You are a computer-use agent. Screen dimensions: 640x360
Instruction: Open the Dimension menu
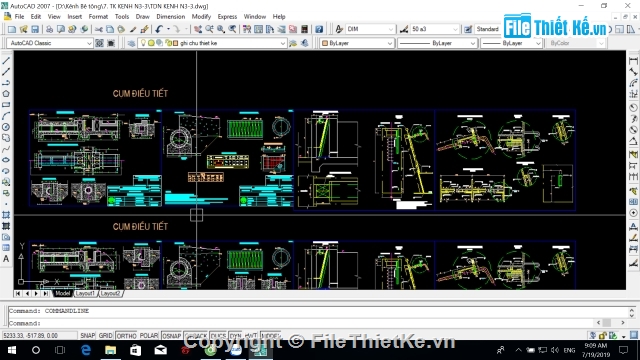point(171,17)
